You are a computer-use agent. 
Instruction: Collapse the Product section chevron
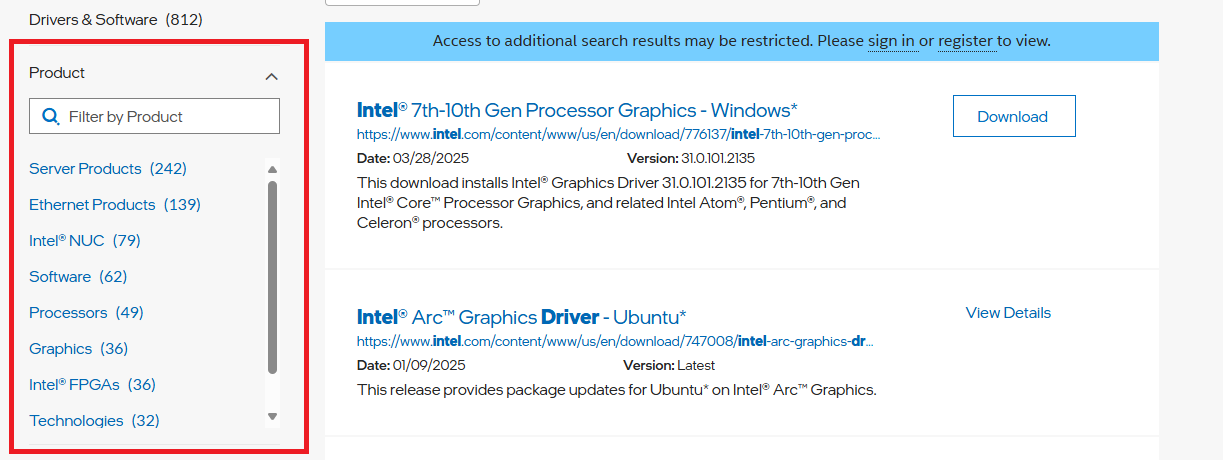pyautogui.click(x=271, y=75)
